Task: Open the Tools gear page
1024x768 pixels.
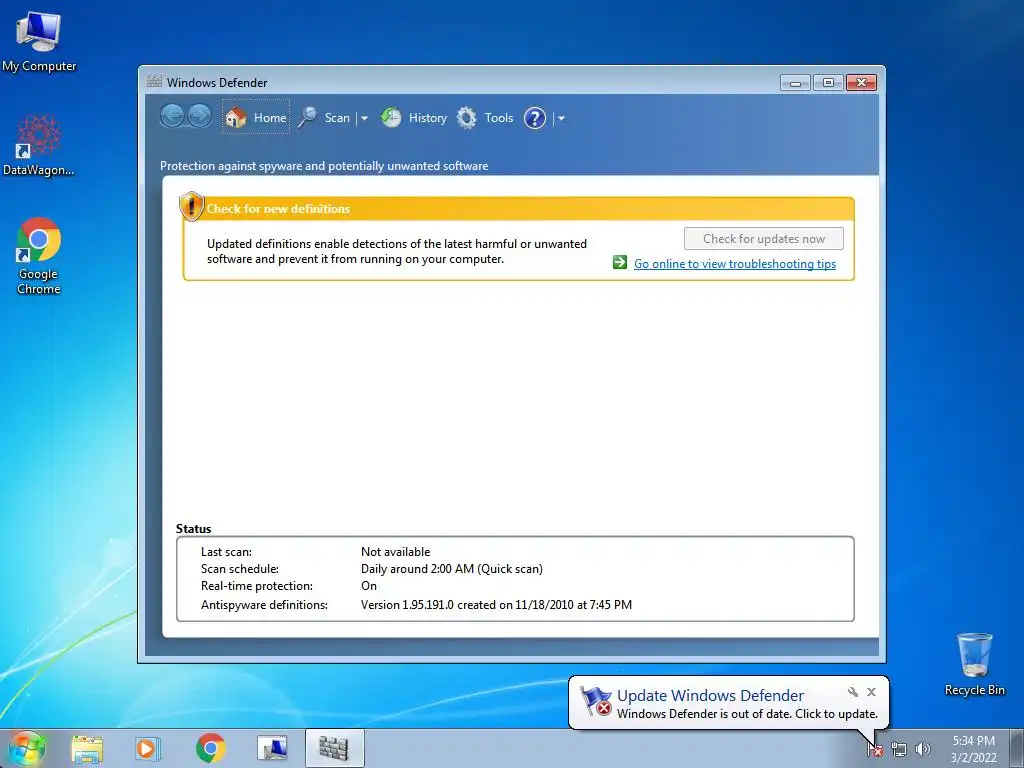Action: point(485,118)
